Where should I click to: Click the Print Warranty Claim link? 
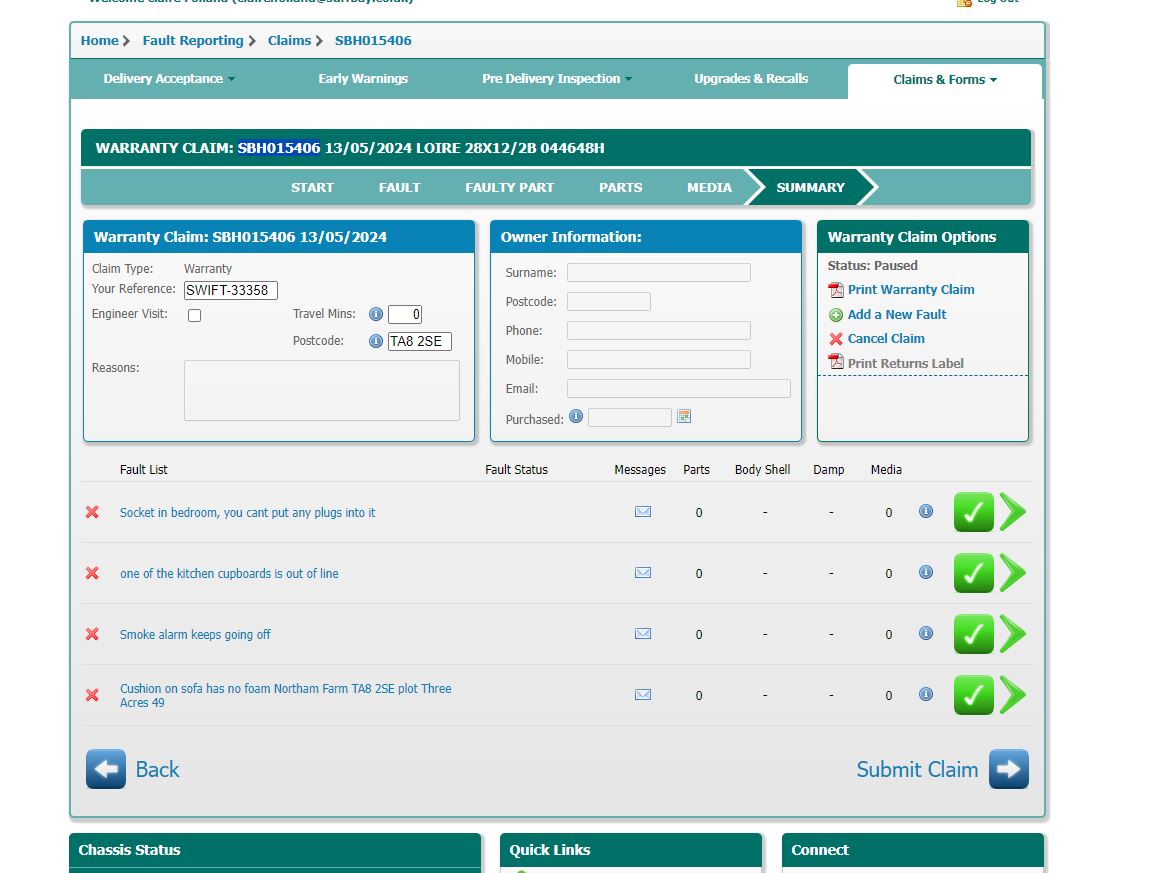(910, 290)
